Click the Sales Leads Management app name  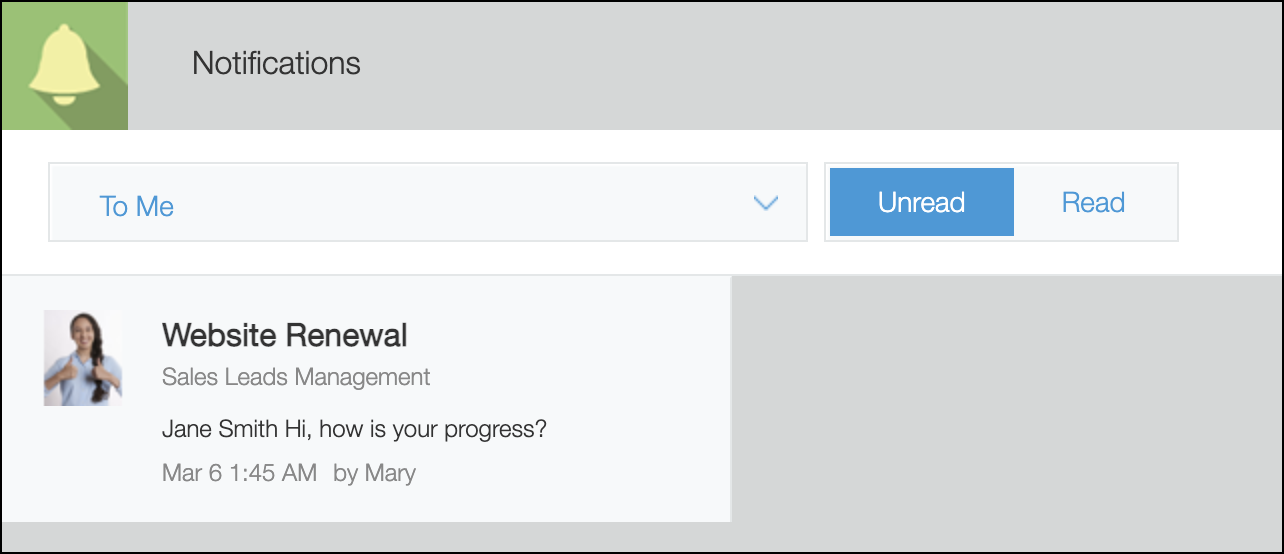296,377
